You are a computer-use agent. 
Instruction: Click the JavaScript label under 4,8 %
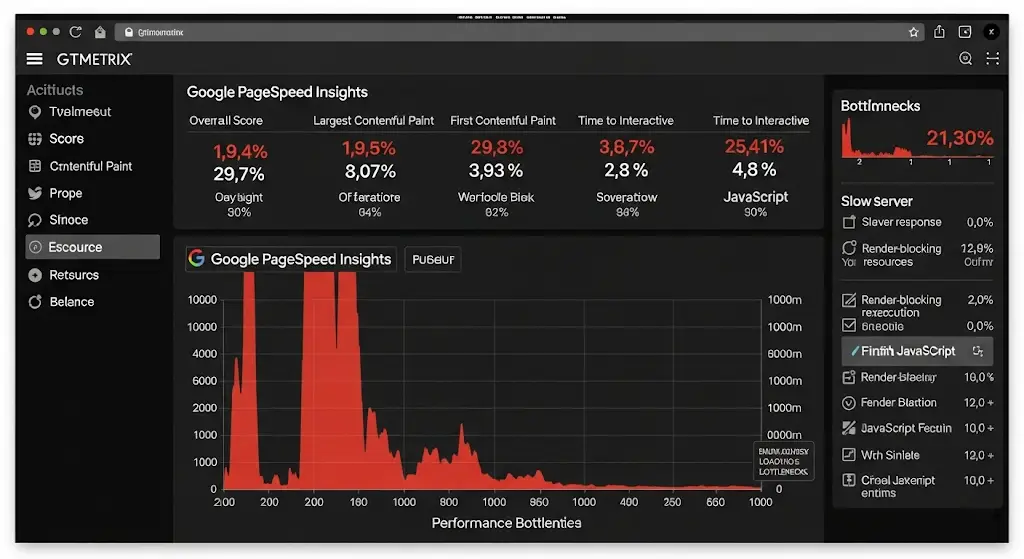click(x=756, y=197)
